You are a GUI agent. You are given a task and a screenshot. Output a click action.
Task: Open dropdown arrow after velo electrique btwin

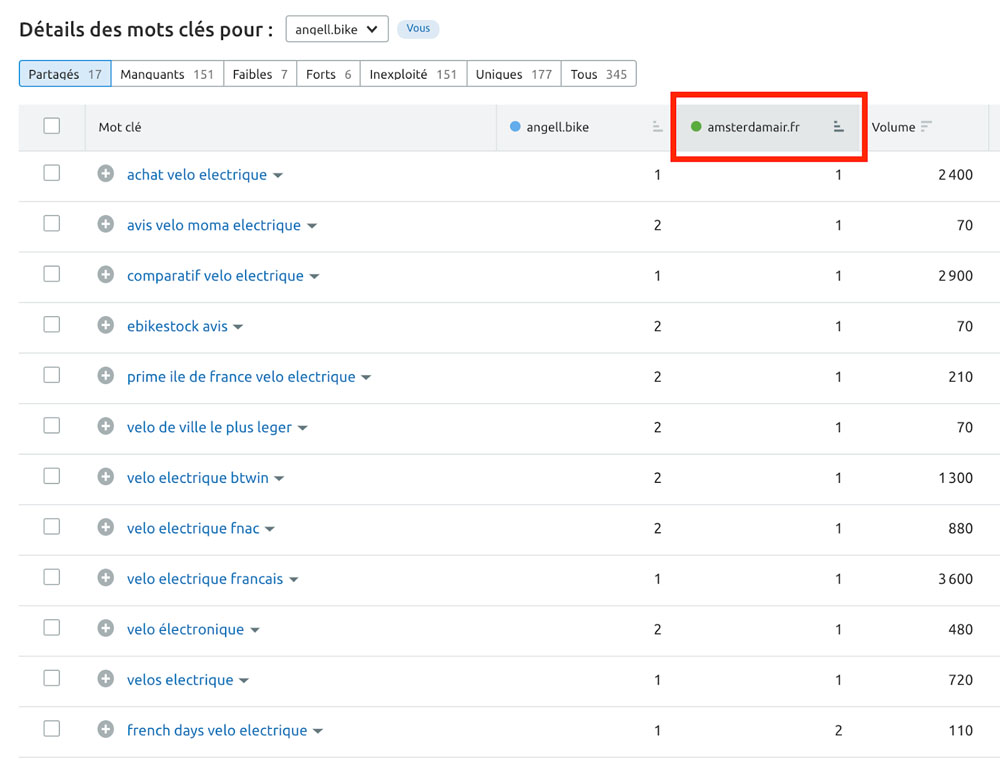tap(279, 479)
